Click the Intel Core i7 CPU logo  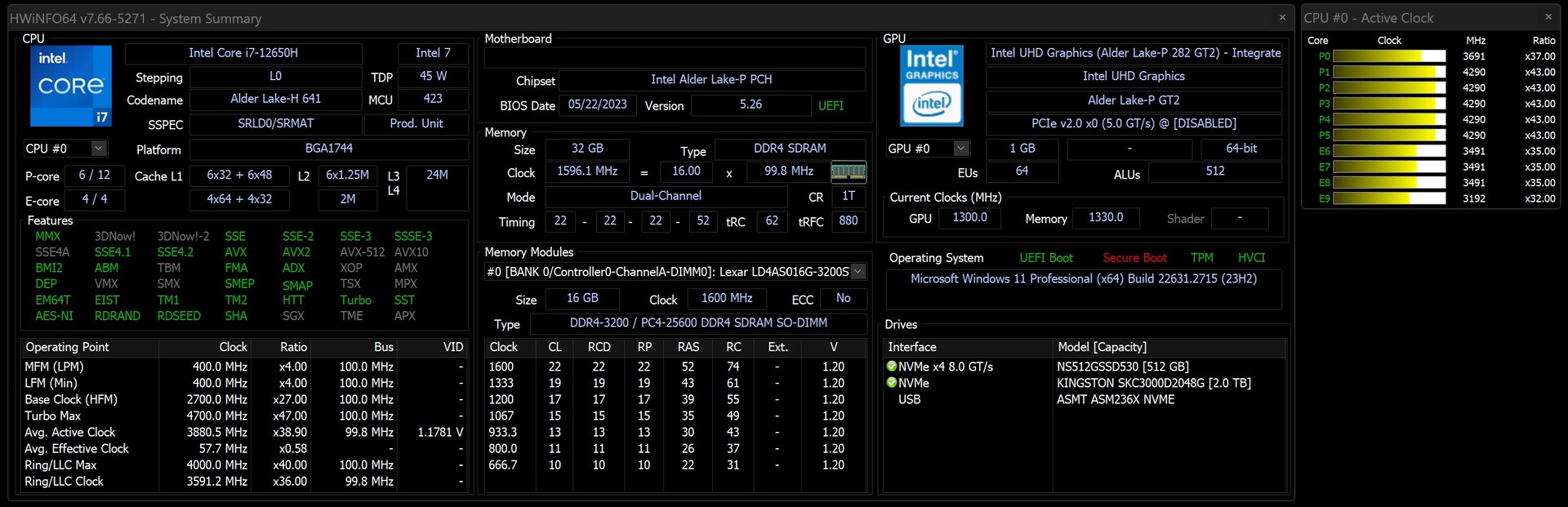pos(71,86)
